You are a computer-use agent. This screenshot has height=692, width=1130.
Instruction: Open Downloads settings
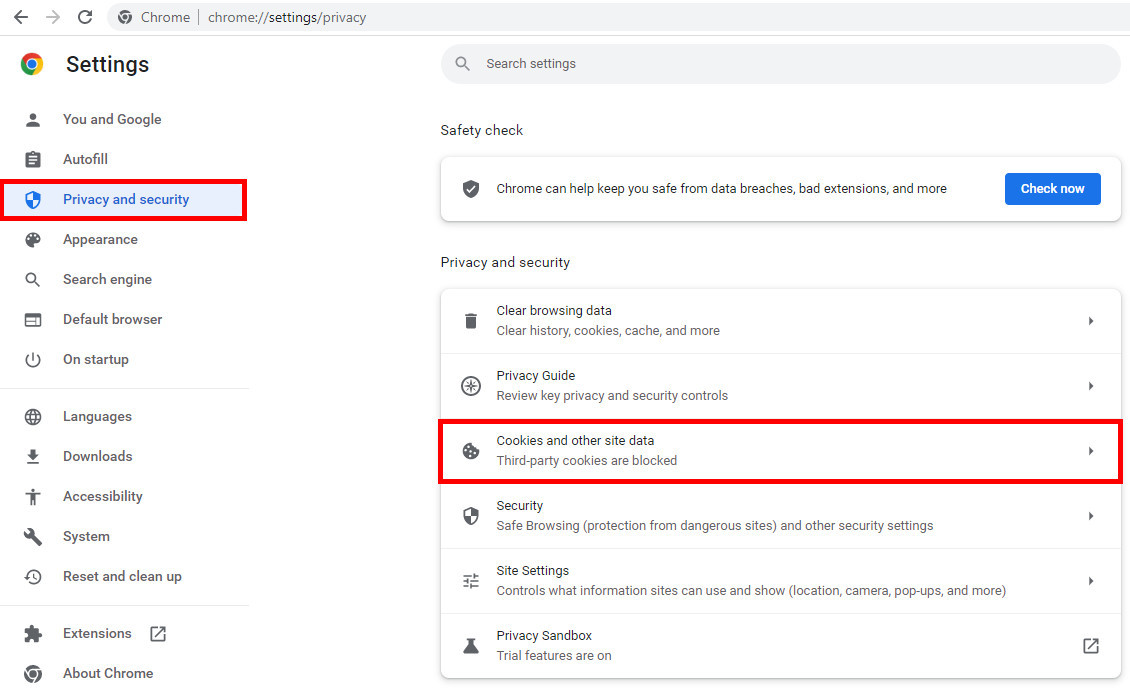(97, 456)
